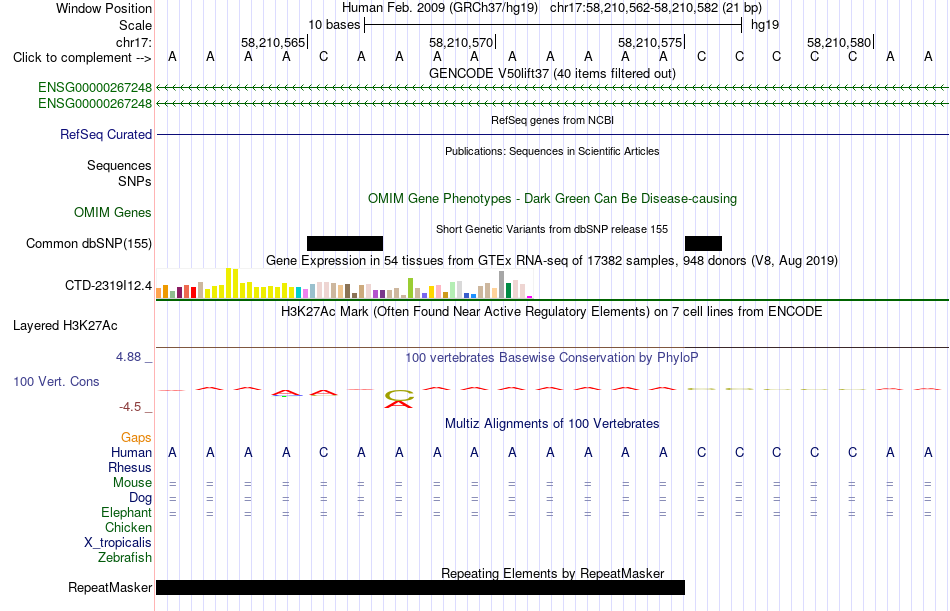Open the first ENSG00000267248 gene label
Screen dimensions: 950x611
[95, 87]
